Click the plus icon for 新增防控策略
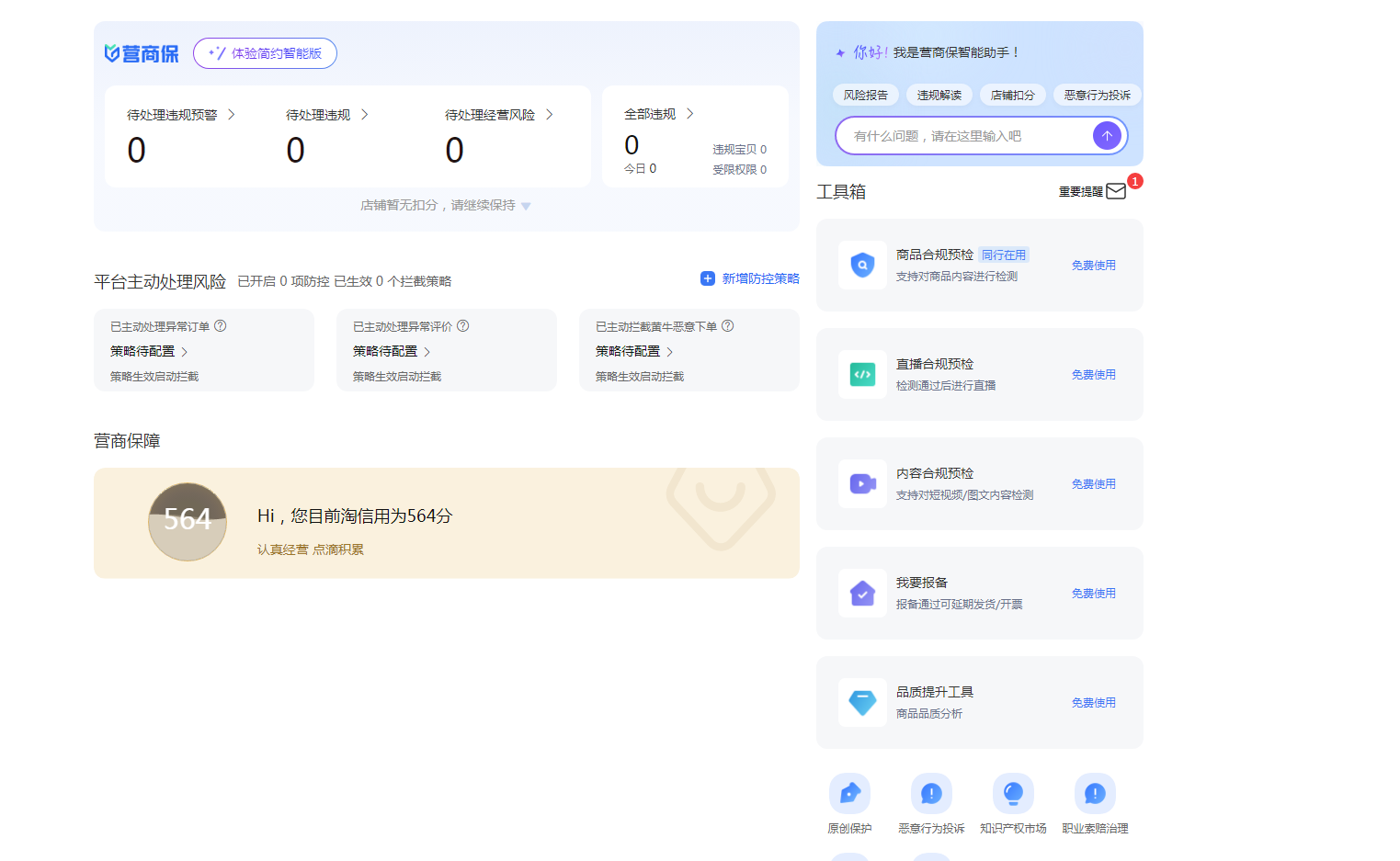 (x=708, y=278)
